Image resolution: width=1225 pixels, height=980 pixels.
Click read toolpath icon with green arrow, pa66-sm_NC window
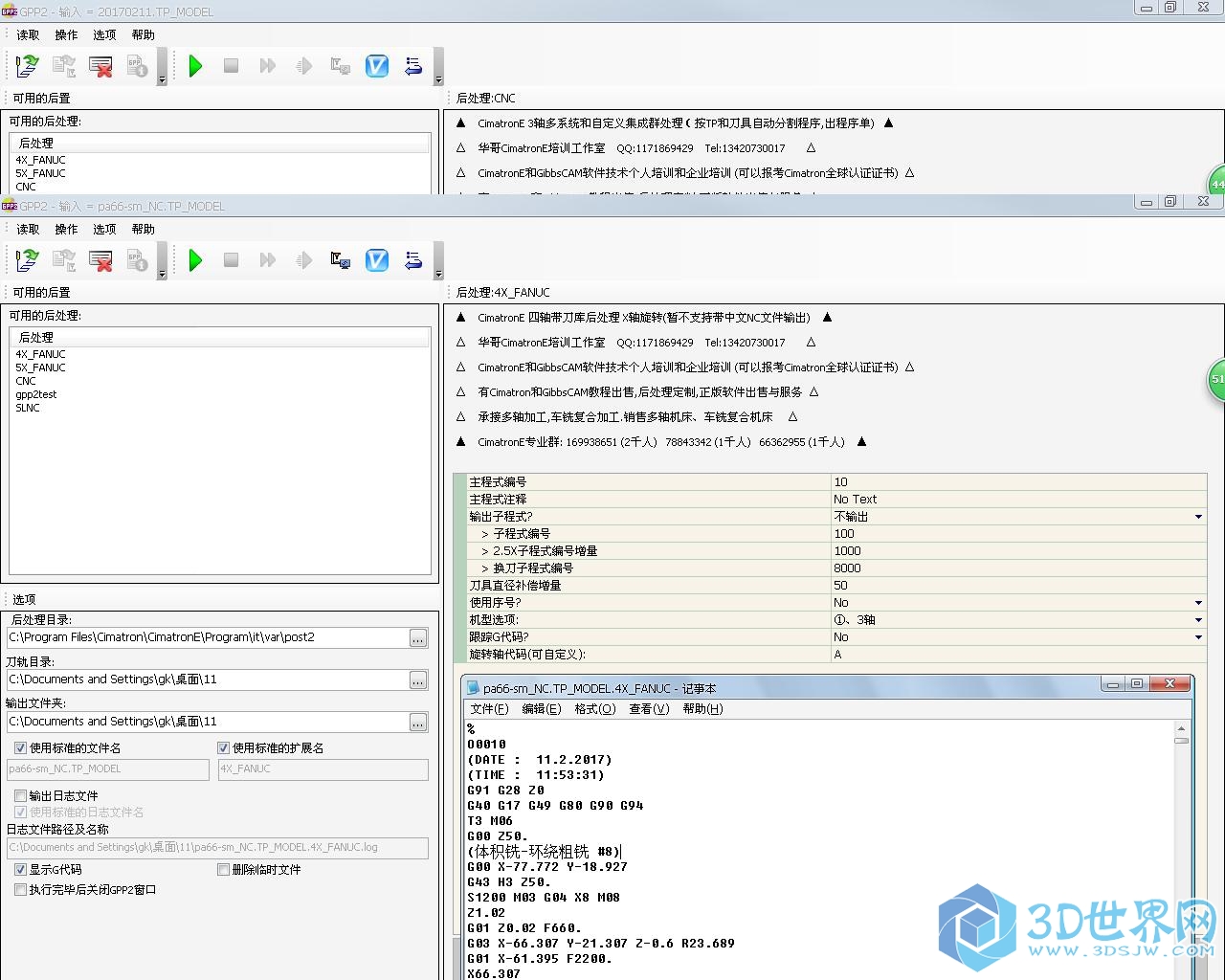click(27, 260)
